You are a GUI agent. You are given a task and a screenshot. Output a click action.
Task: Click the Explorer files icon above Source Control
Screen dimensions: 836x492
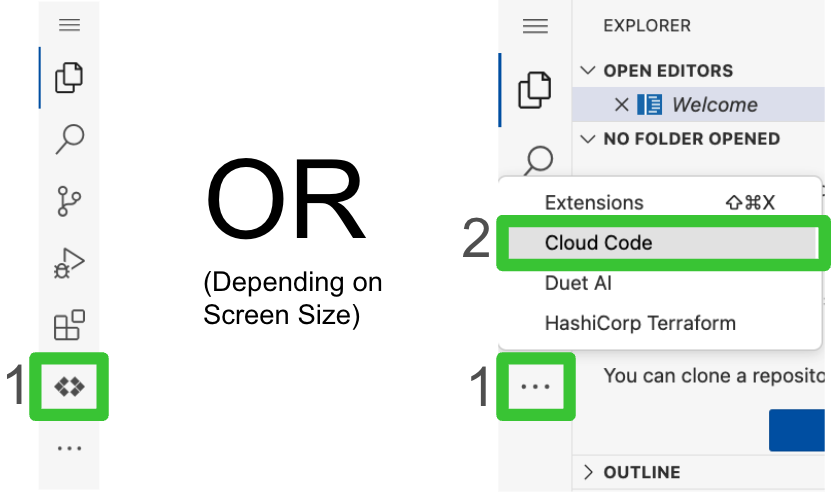point(69,77)
